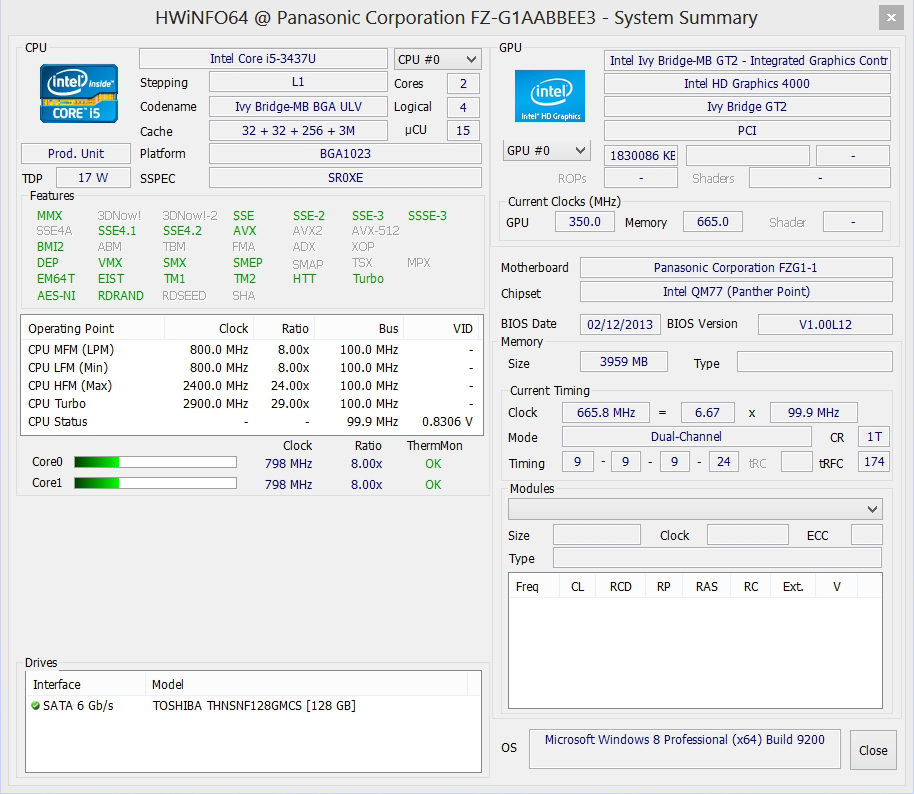Click the Freq column header in modules table
Viewport: 914px width, 794px height.
pos(528,587)
